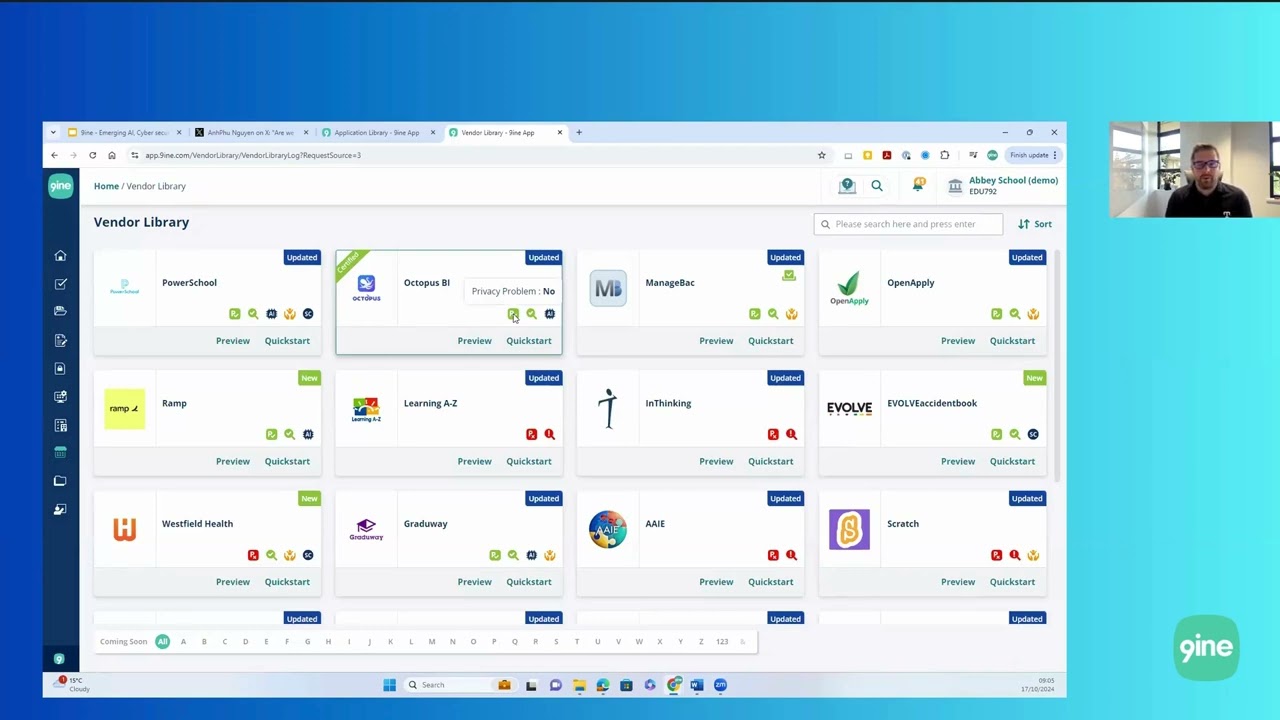Open the Home icon in left sidebar
This screenshot has height=720, width=1280.
coord(60,256)
